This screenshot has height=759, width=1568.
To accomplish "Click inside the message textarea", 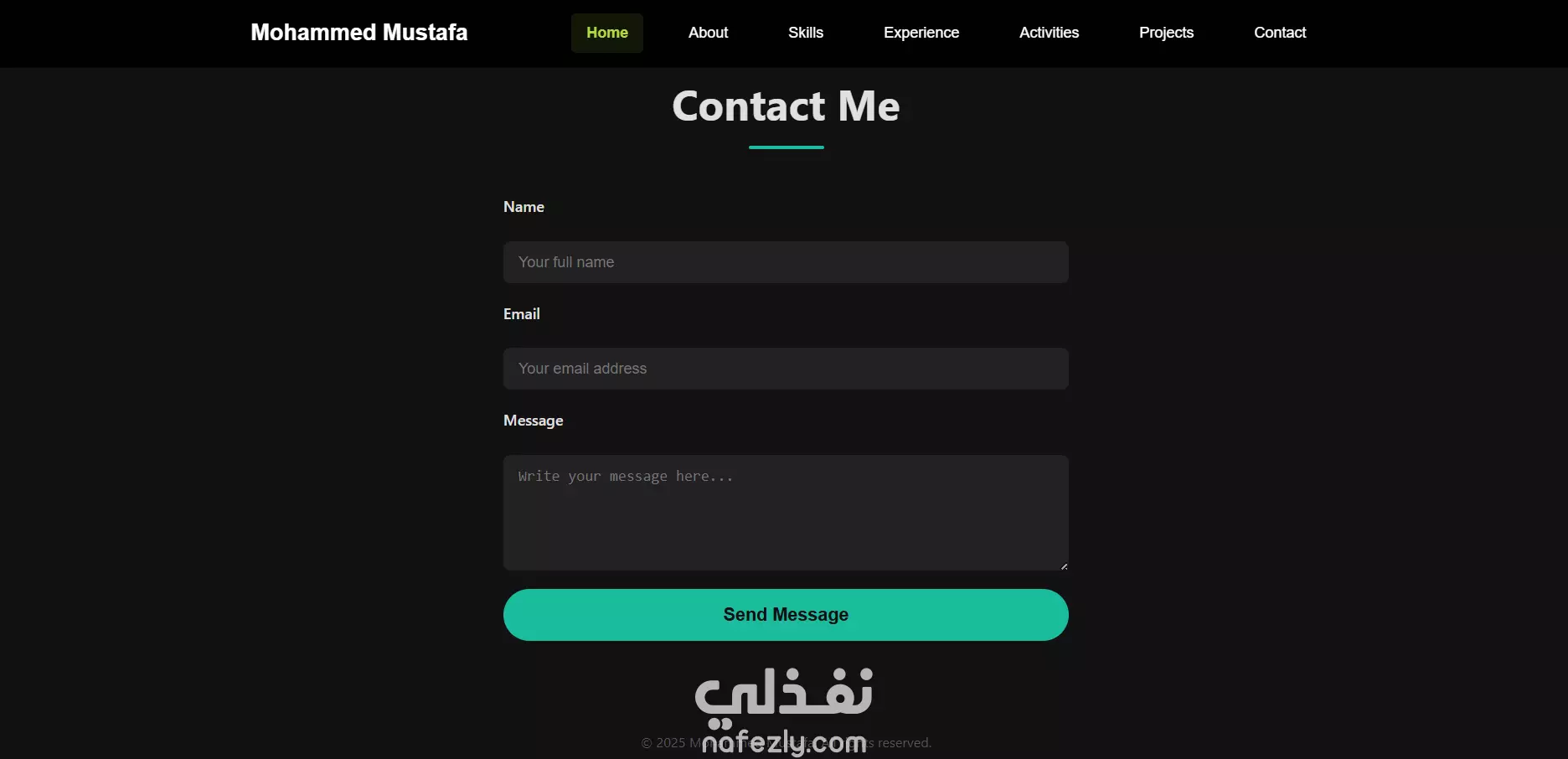I will point(786,513).
